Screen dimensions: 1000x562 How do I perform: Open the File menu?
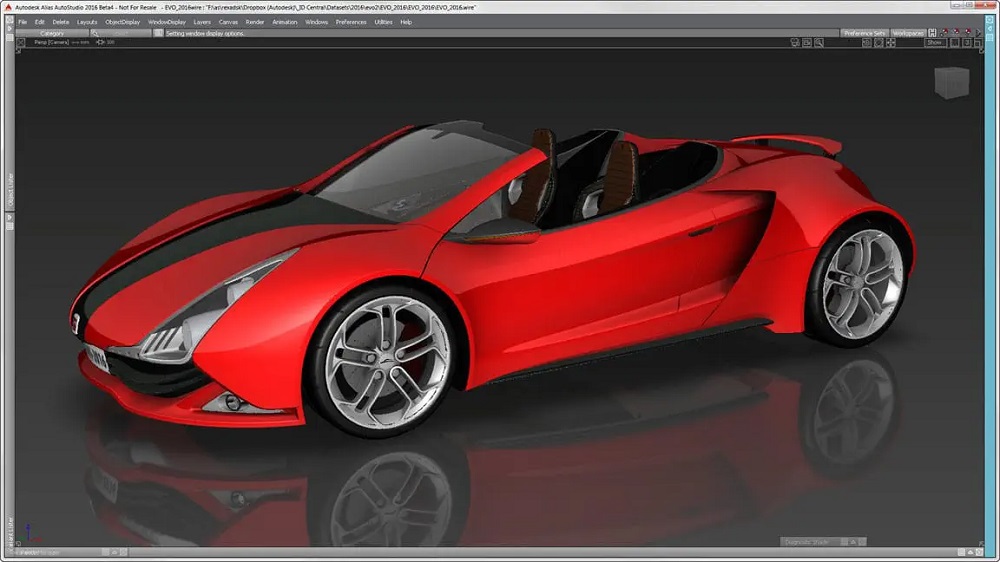click(x=22, y=21)
